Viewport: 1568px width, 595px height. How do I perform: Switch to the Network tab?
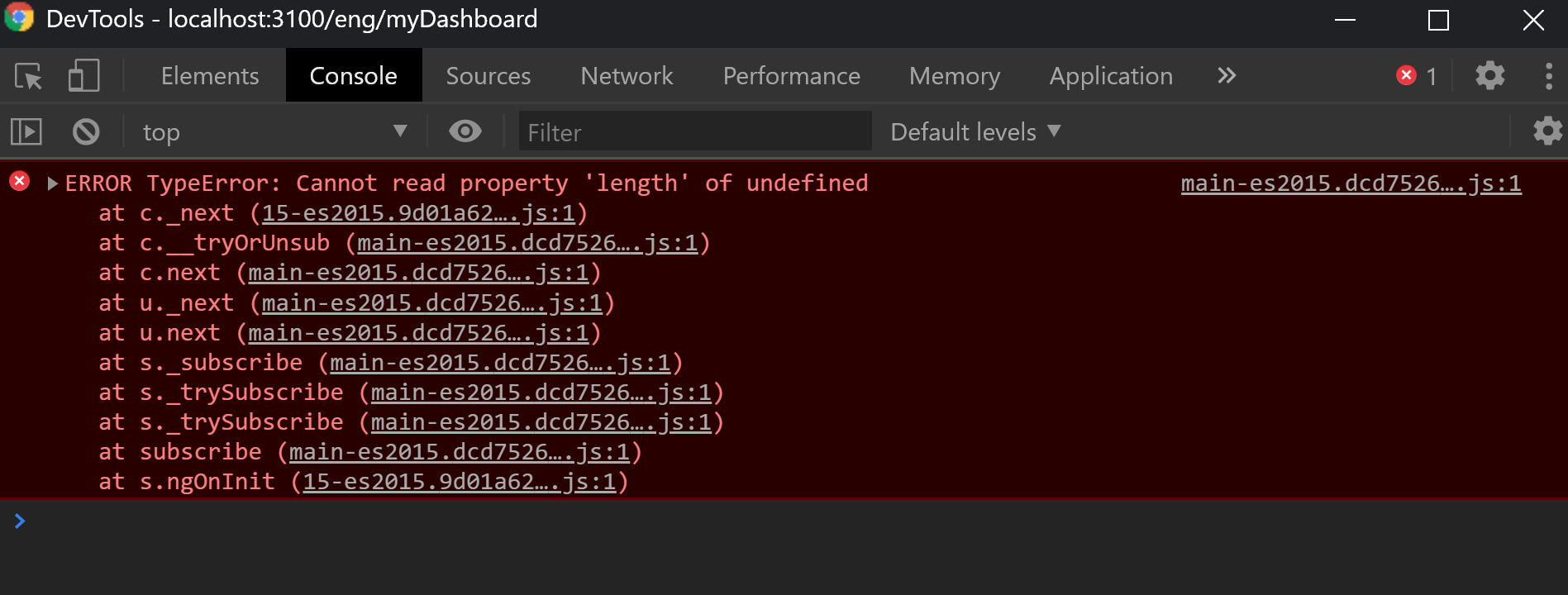(x=627, y=75)
